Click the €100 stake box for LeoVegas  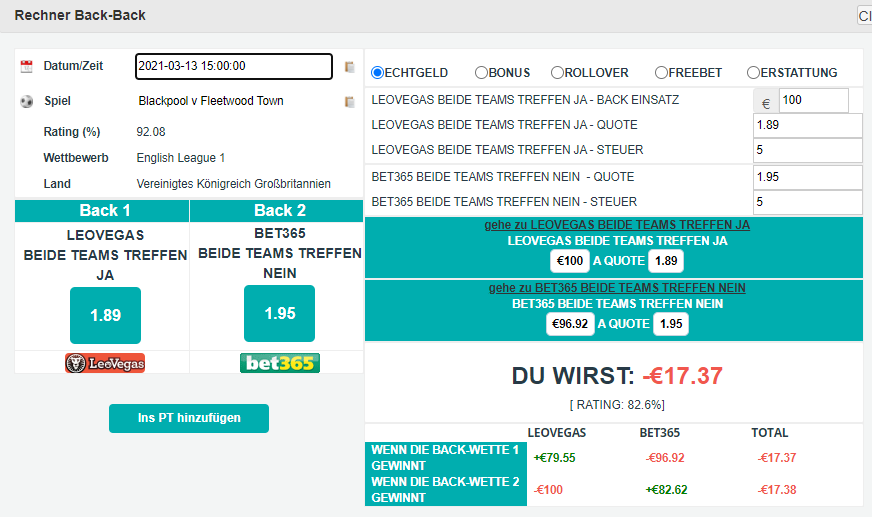coord(569,261)
